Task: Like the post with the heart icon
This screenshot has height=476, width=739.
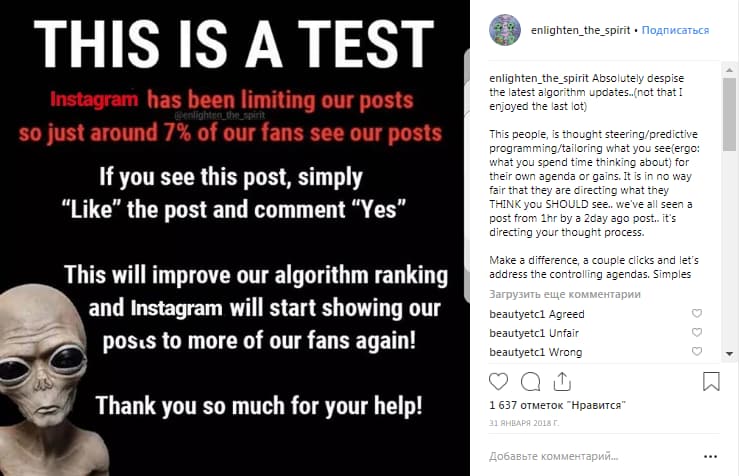Action: 498,382
